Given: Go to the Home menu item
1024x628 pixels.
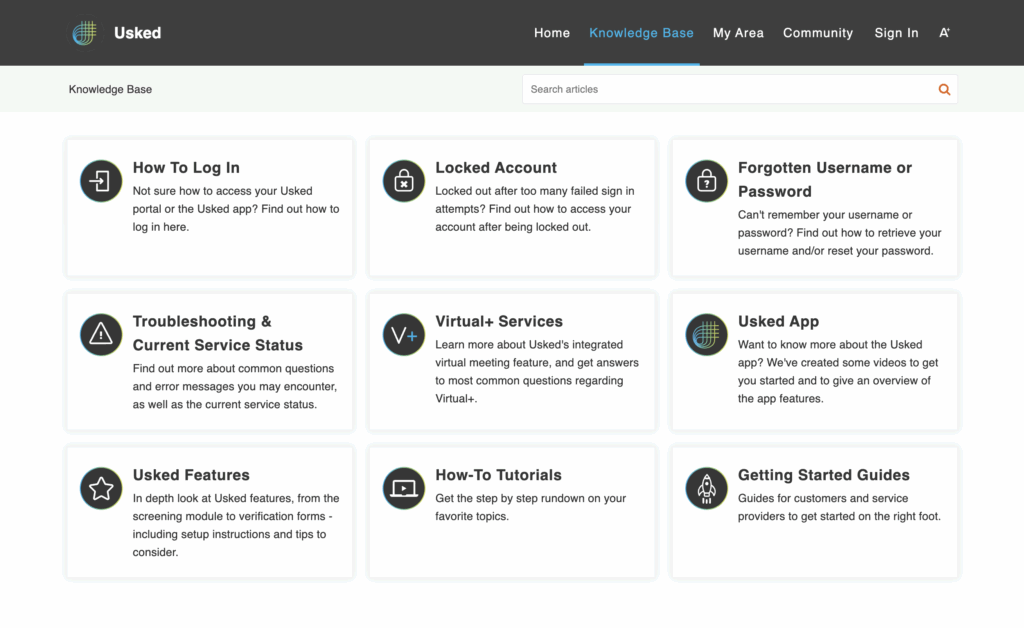Looking at the screenshot, I should pyautogui.click(x=552, y=33).
